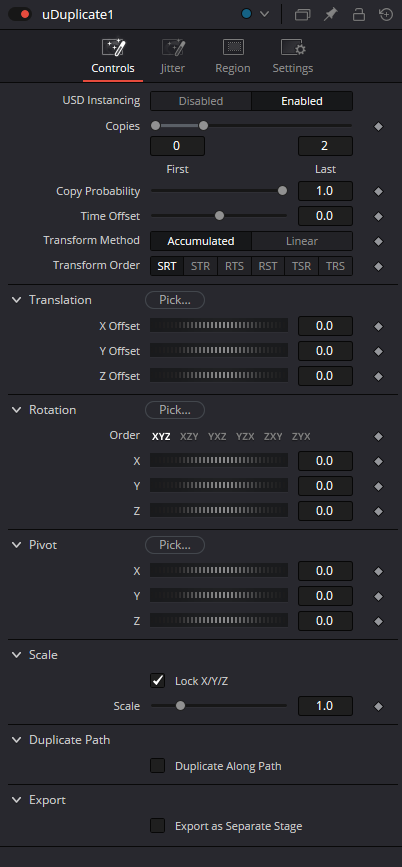Image resolution: width=402 pixels, height=867 pixels.
Task: Add keyframe for Rotation X
Action: pos(378,461)
